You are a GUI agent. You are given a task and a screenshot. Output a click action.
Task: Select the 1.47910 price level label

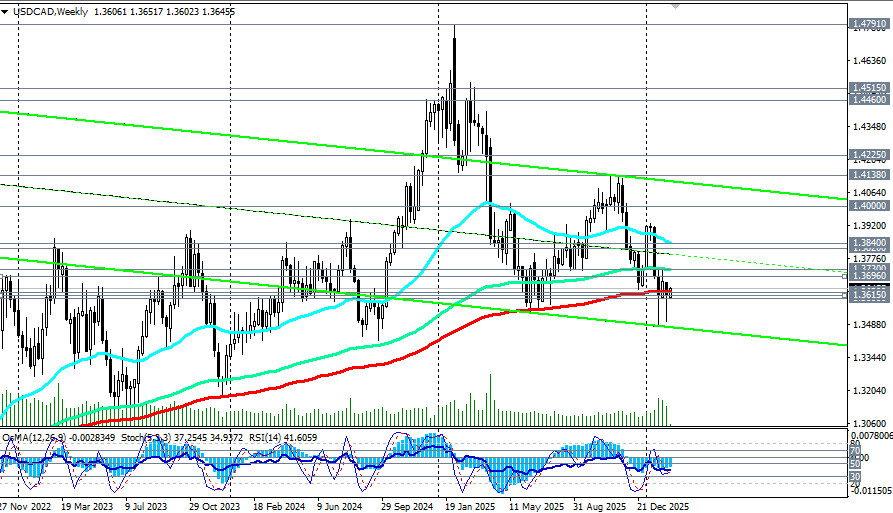(868, 23)
